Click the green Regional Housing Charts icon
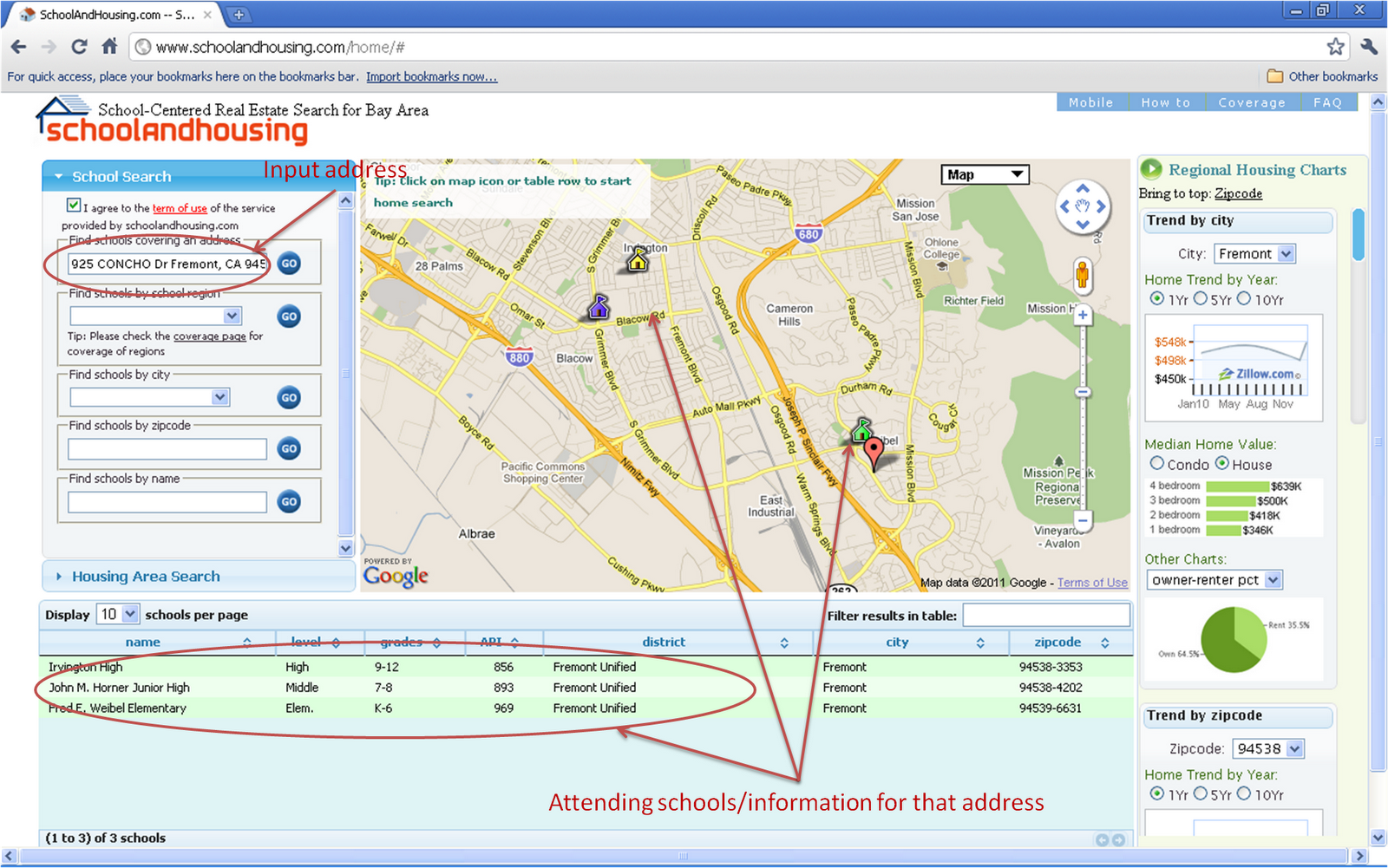Screen dimensions: 1388x868 point(1151,169)
